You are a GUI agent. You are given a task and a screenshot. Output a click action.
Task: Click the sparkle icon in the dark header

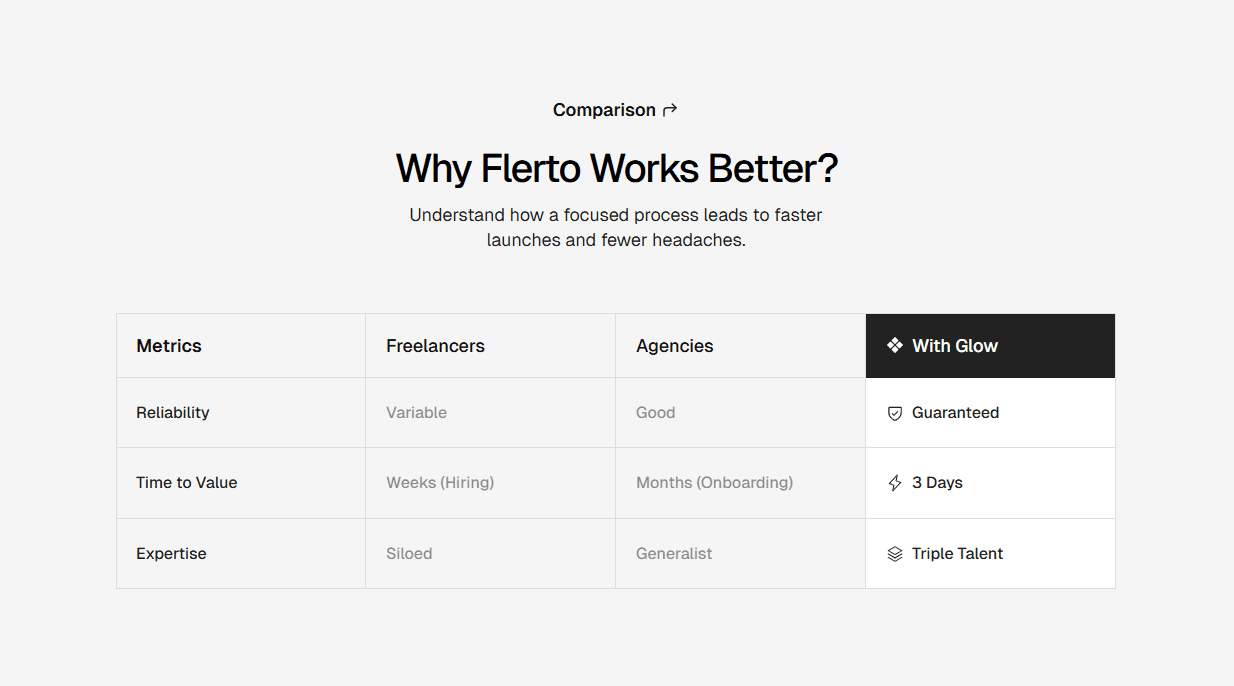click(894, 345)
